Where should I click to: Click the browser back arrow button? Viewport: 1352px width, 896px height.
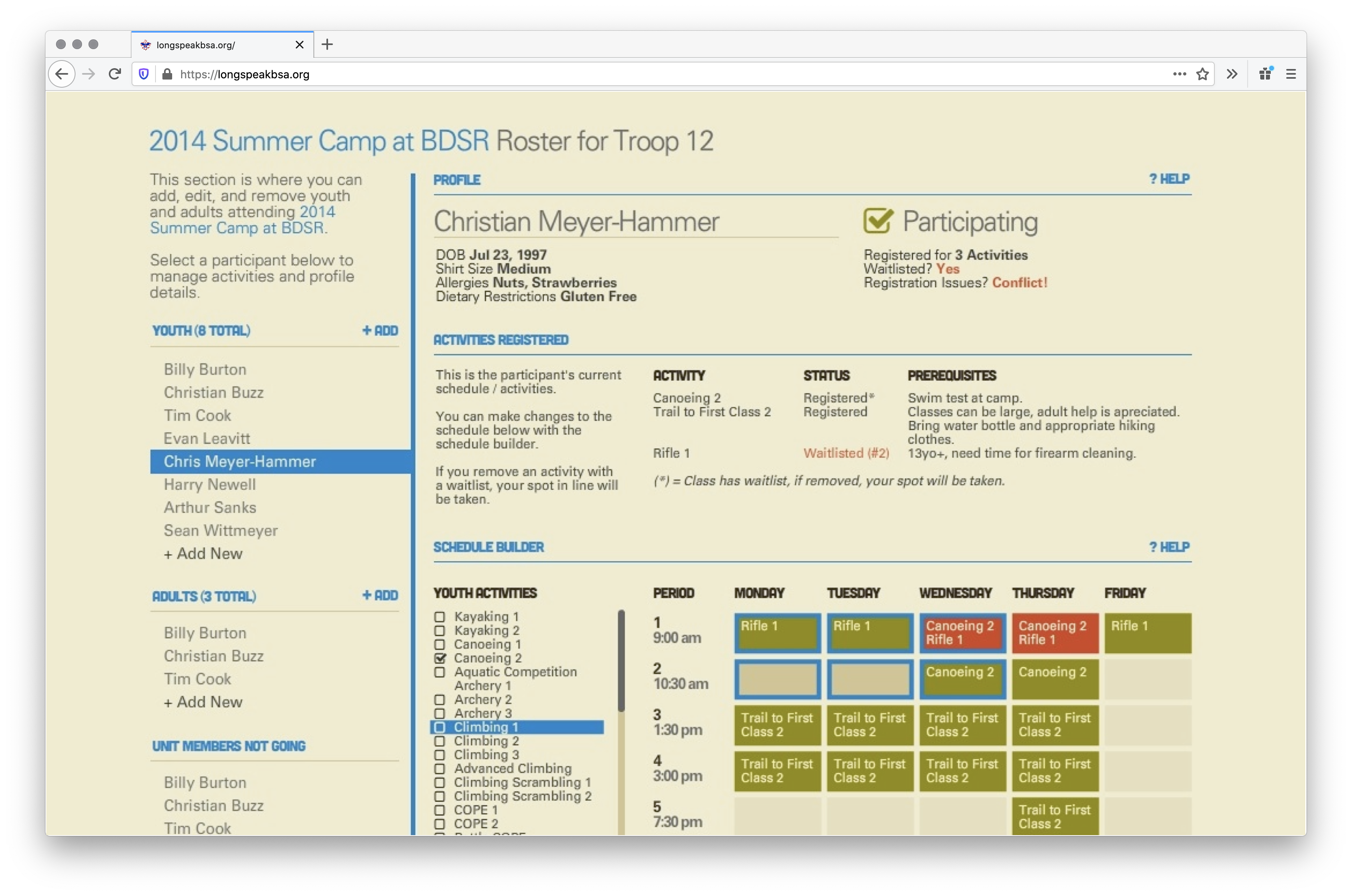(x=62, y=74)
